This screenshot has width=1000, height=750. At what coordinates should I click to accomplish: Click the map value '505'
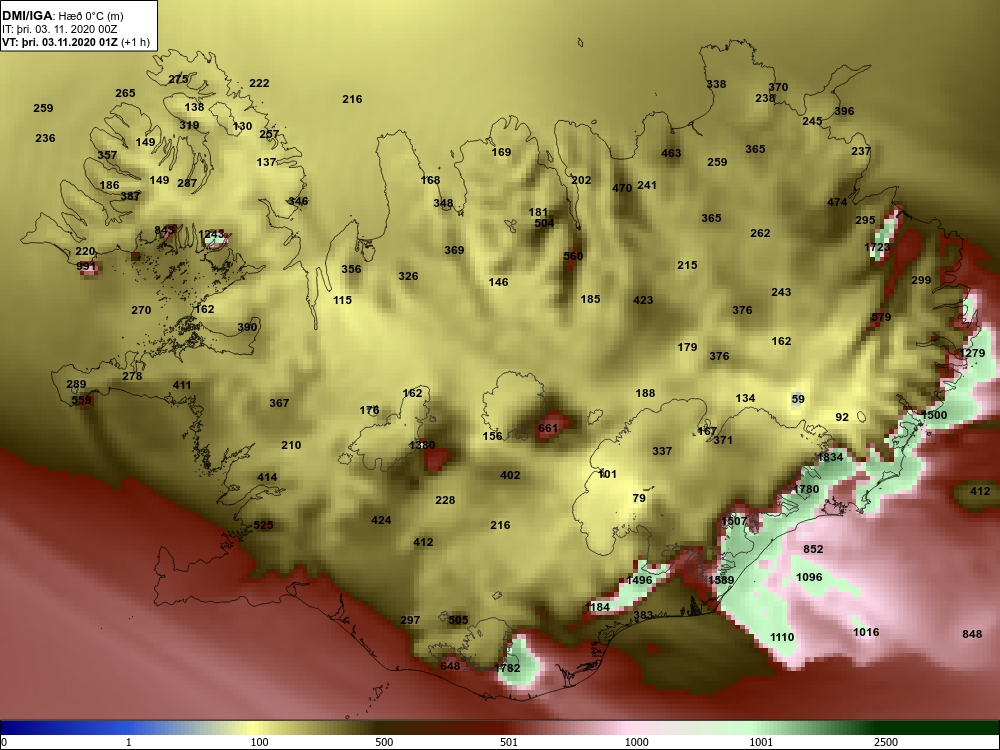(x=459, y=620)
